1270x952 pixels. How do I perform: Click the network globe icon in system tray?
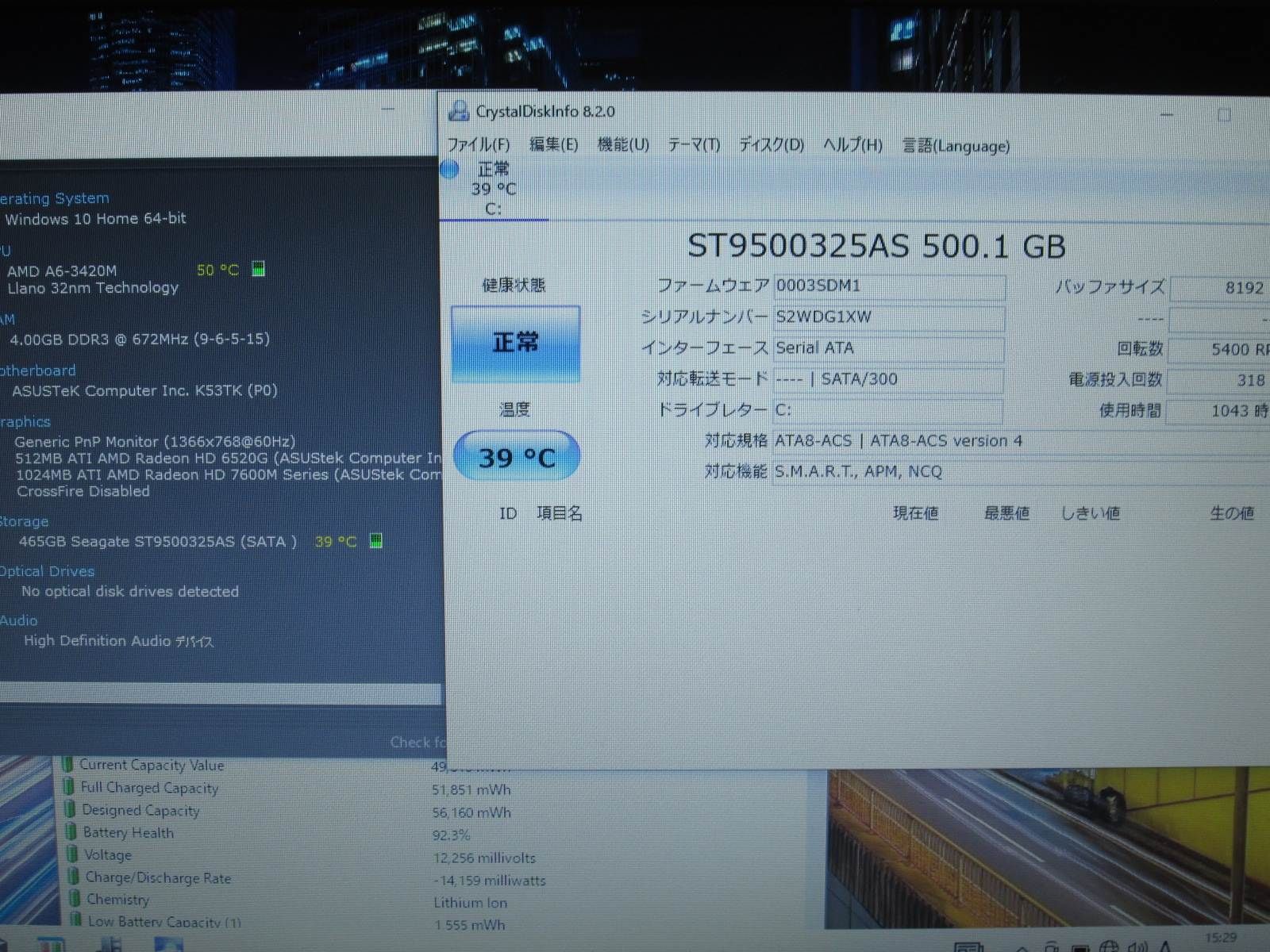click(1110, 946)
